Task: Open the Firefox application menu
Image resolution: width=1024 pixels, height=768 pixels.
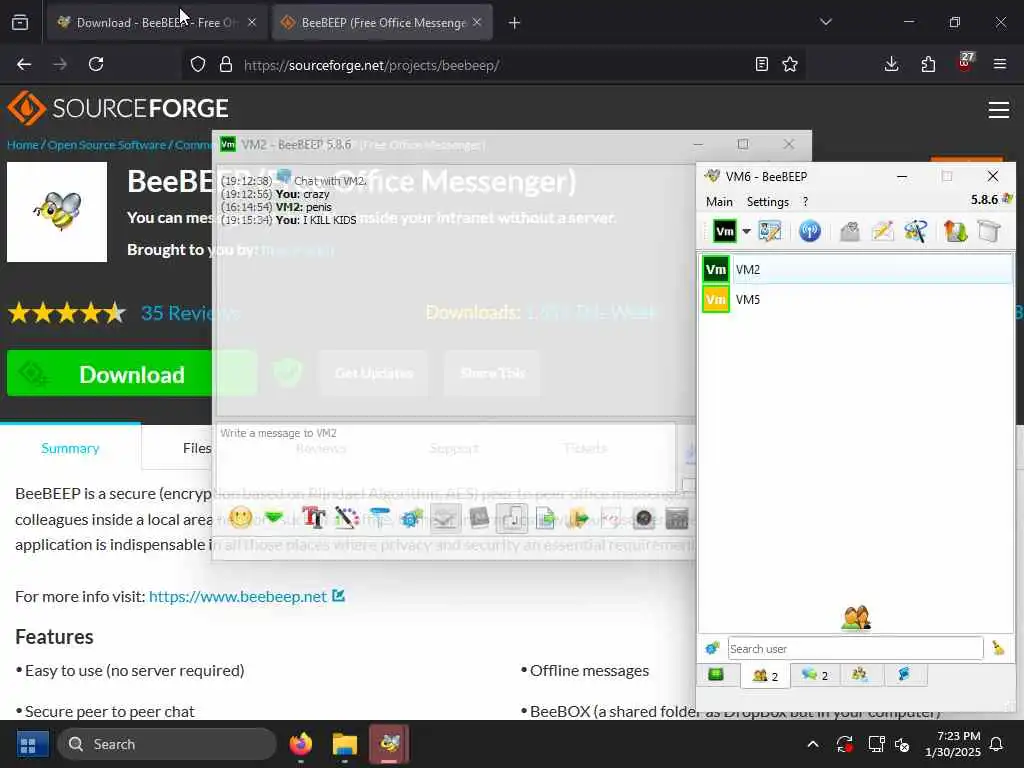Action: point(1000,64)
